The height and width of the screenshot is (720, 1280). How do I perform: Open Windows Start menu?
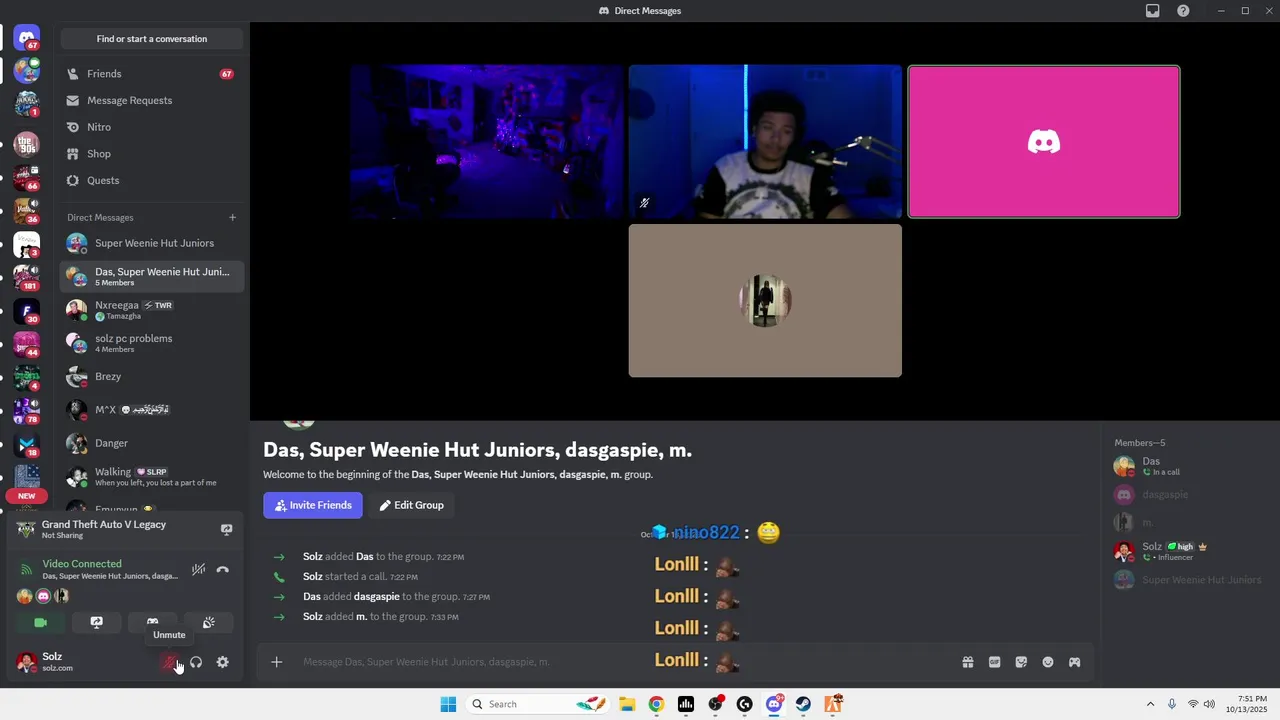(x=448, y=704)
